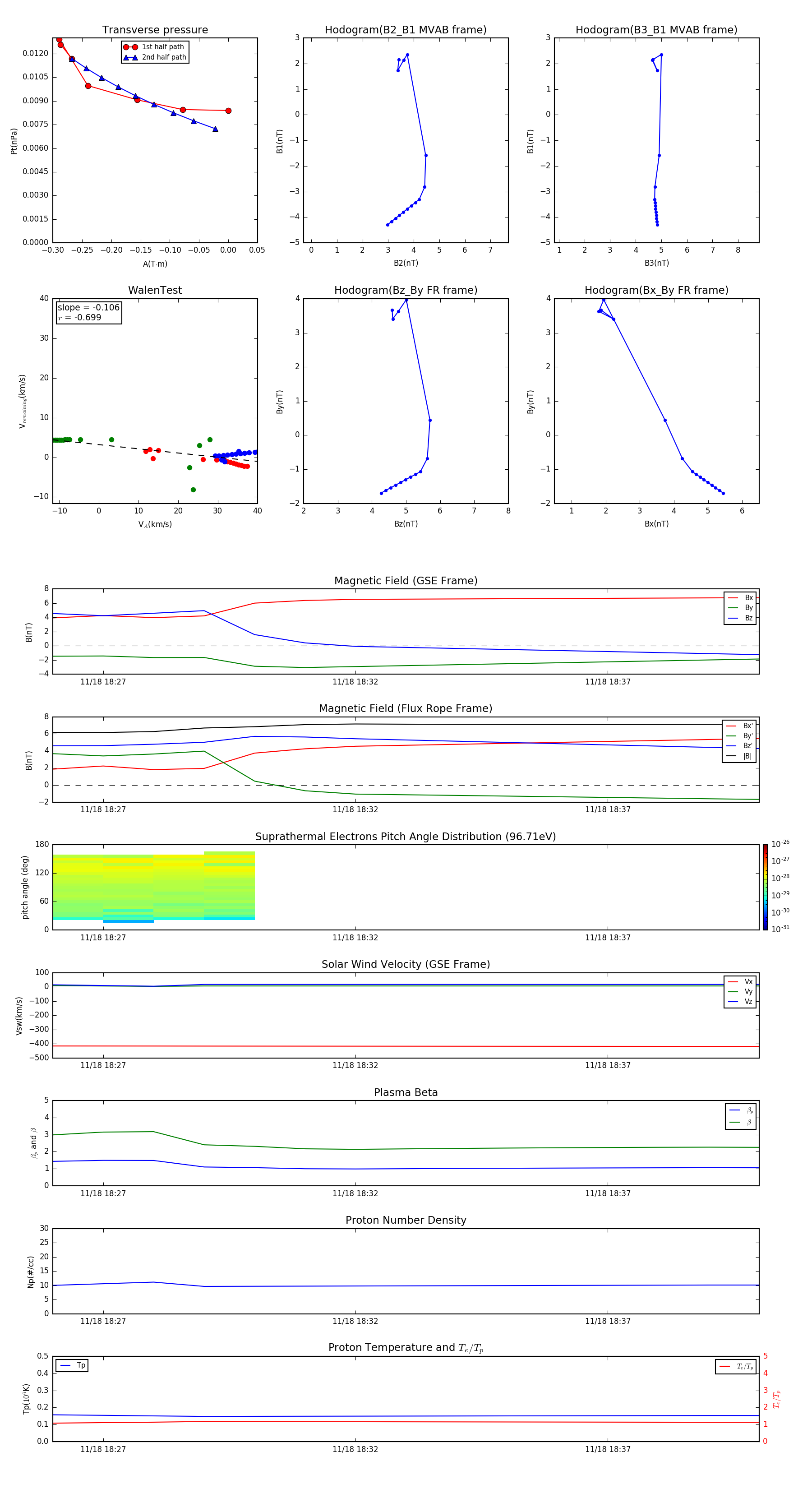Click the pitch angle colorbar
812x1489 pixels.
(x=765, y=887)
